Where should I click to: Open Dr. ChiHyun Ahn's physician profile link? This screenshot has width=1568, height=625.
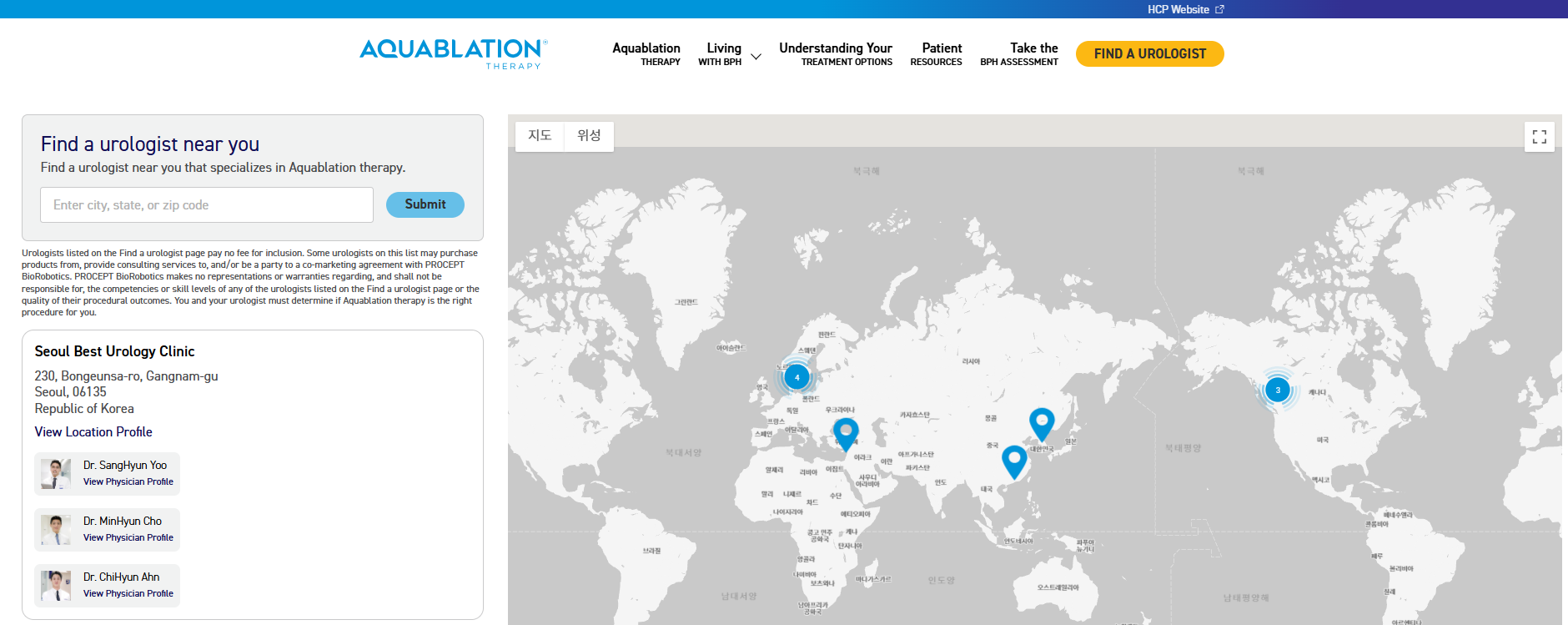128,593
